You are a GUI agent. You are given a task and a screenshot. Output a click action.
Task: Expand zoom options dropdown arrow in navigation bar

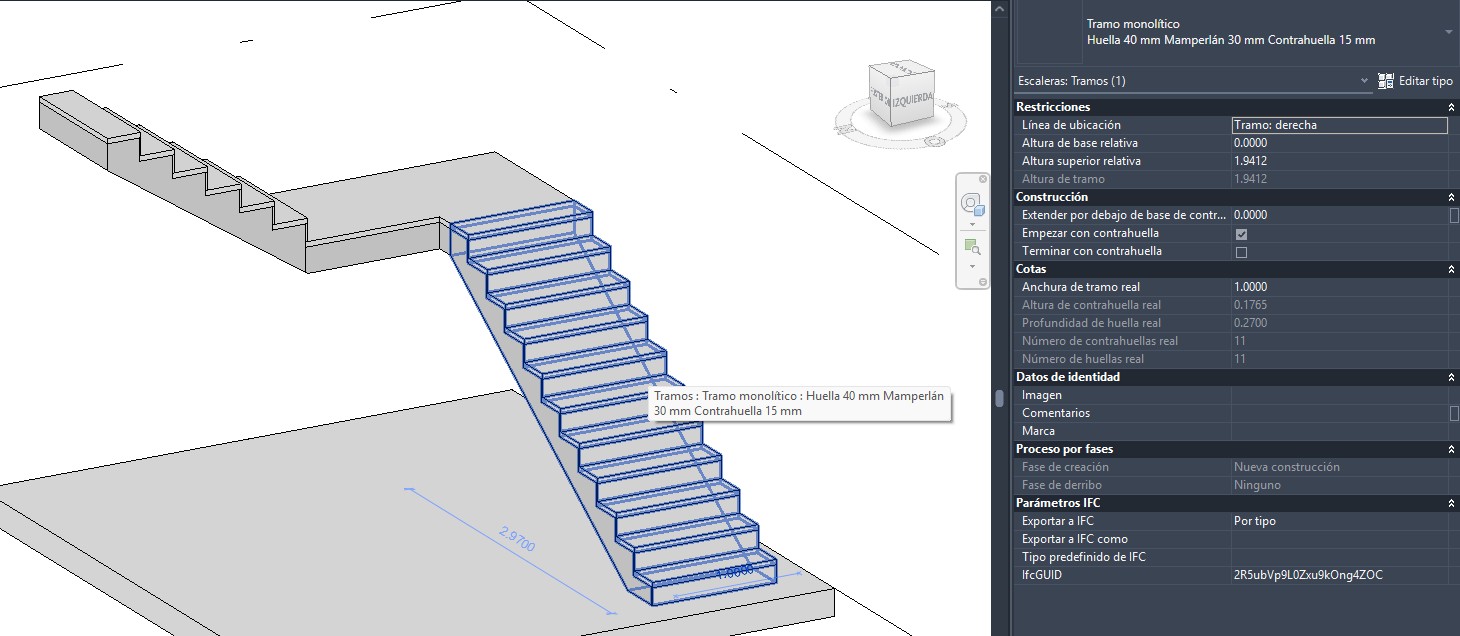point(972,266)
